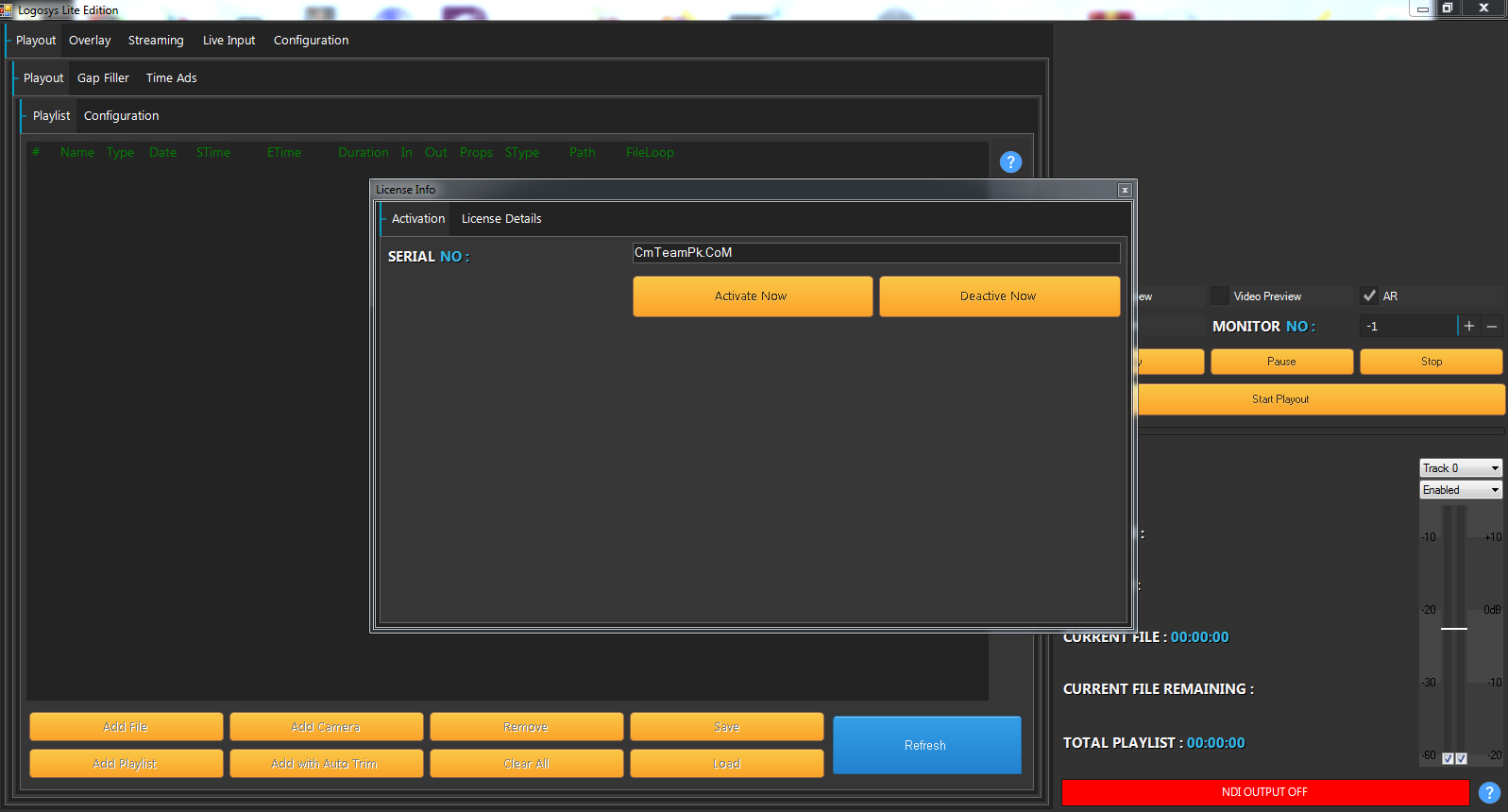Click the Monitor NO value field

pos(1408,326)
